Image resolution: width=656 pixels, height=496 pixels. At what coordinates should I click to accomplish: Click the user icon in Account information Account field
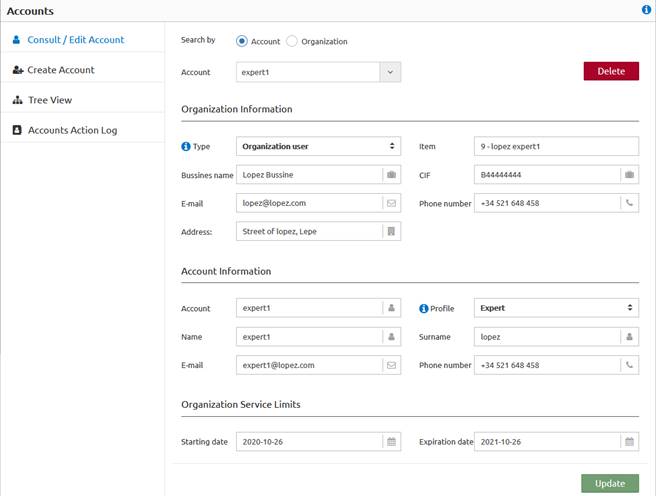click(x=392, y=308)
